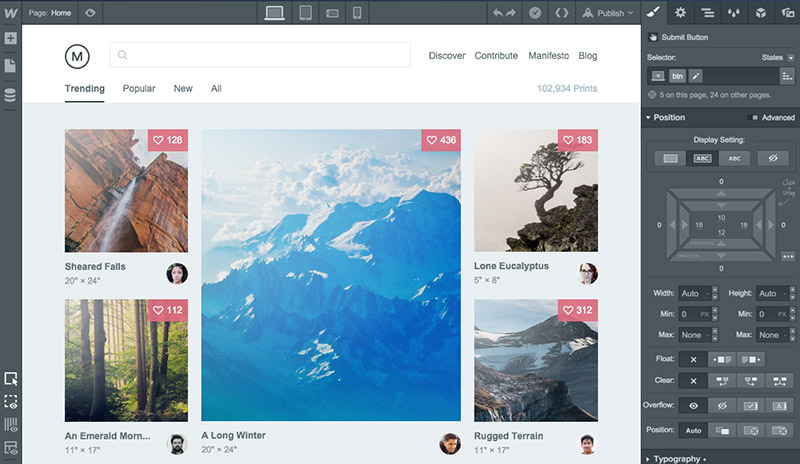The image size is (800, 464).
Task: Open the CMS Collections database icon
Action: [10, 95]
